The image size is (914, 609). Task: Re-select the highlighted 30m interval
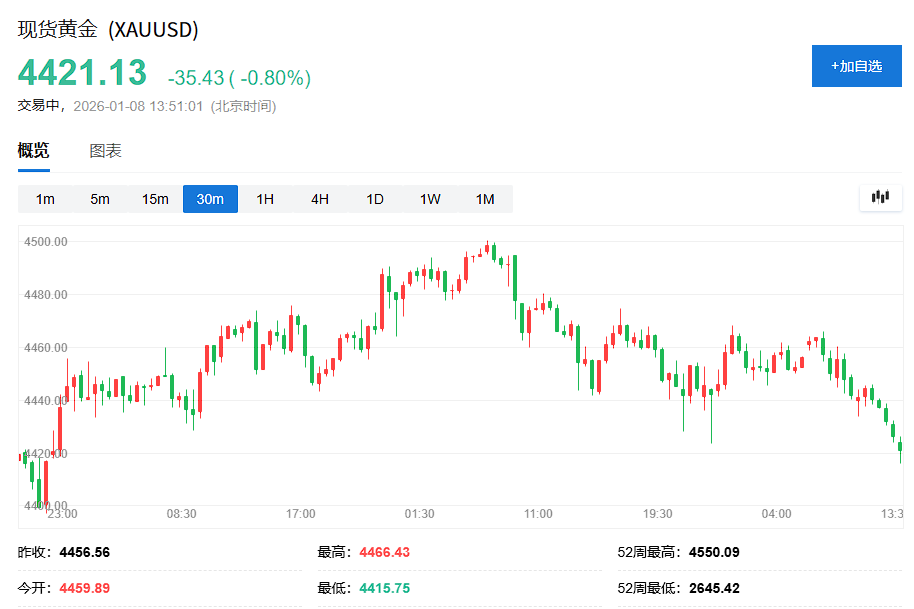click(209, 198)
